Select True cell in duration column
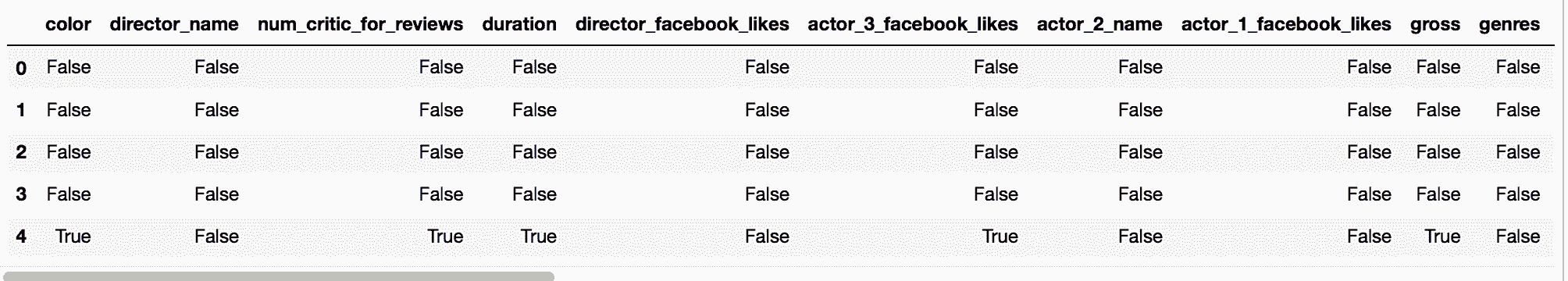 [x=539, y=237]
